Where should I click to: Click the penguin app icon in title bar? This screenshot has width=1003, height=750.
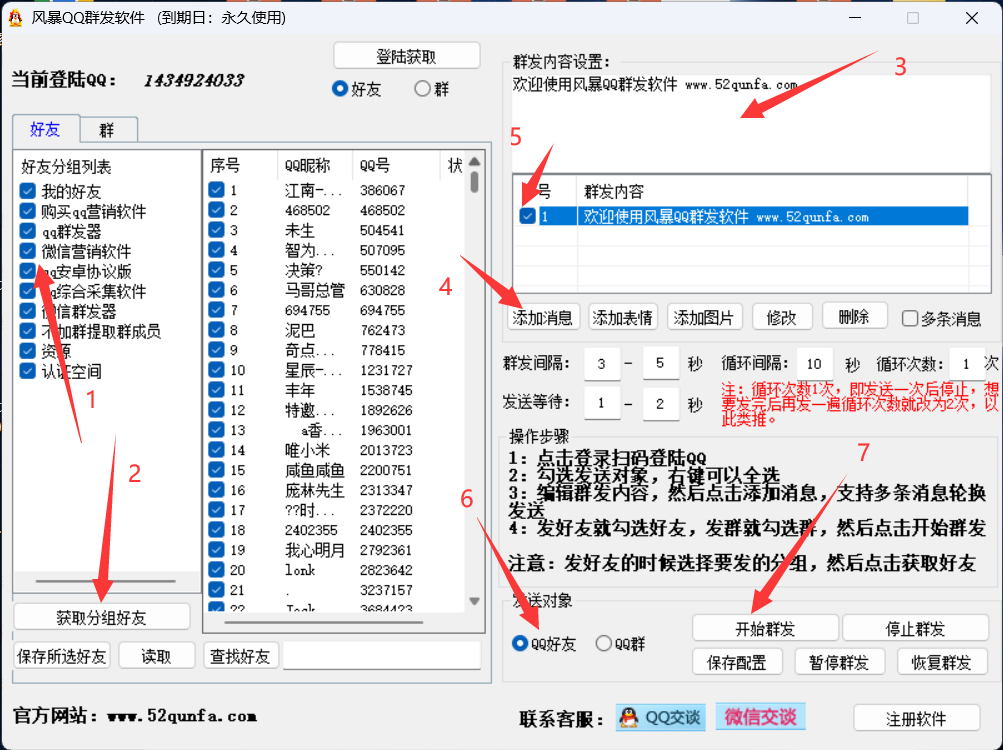[x=15, y=17]
